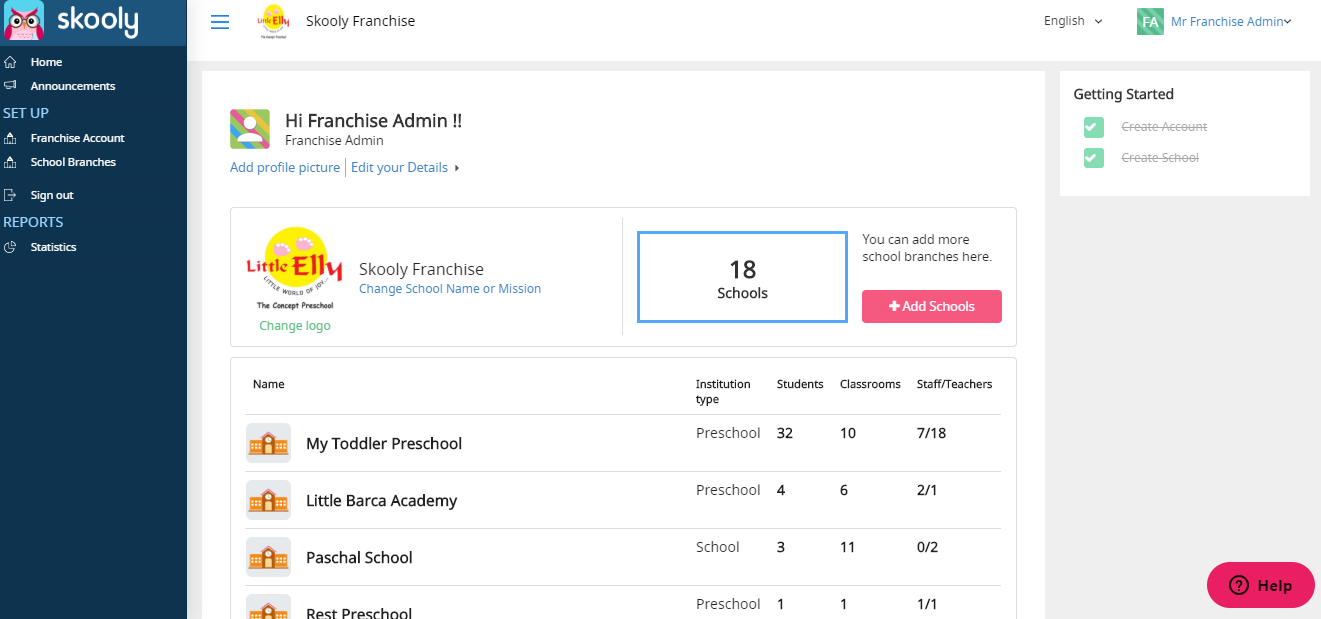The height and width of the screenshot is (619, 1321).
Task: Click the Little Elly logo in header
Action: click(x=274, y=21)
